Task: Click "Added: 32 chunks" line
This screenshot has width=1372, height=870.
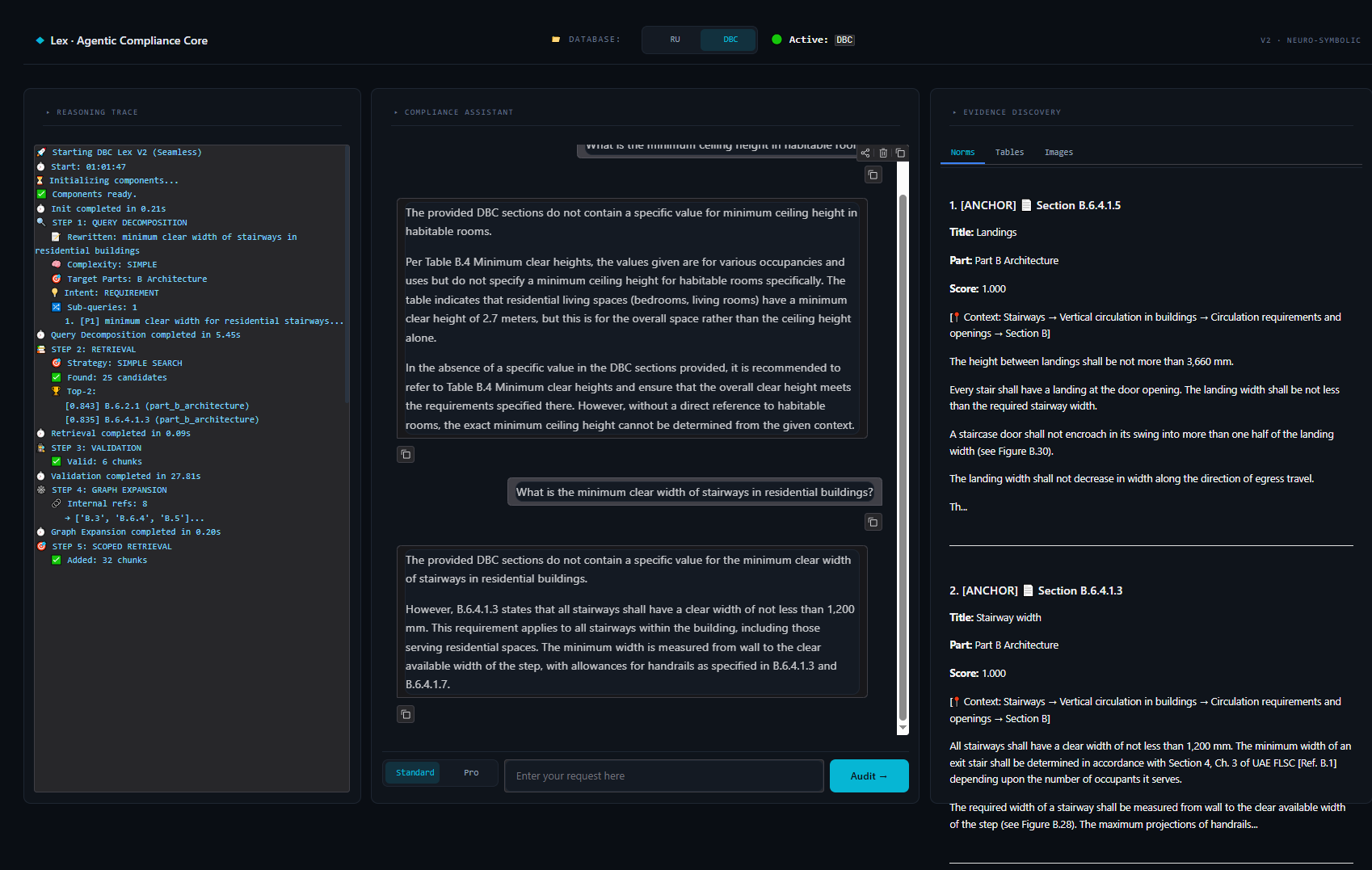Action: click(x=107, y=560)
